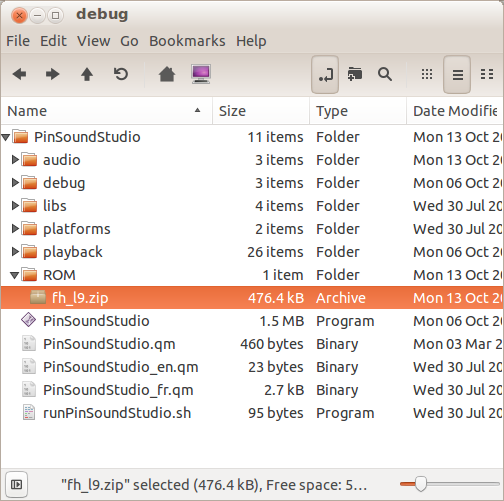Select the ROM folder icon
504x501 pixels.
29,275
